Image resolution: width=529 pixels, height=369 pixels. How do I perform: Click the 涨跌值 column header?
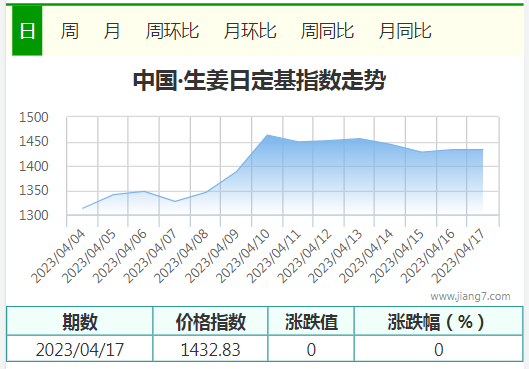click(x=311, y=321)
